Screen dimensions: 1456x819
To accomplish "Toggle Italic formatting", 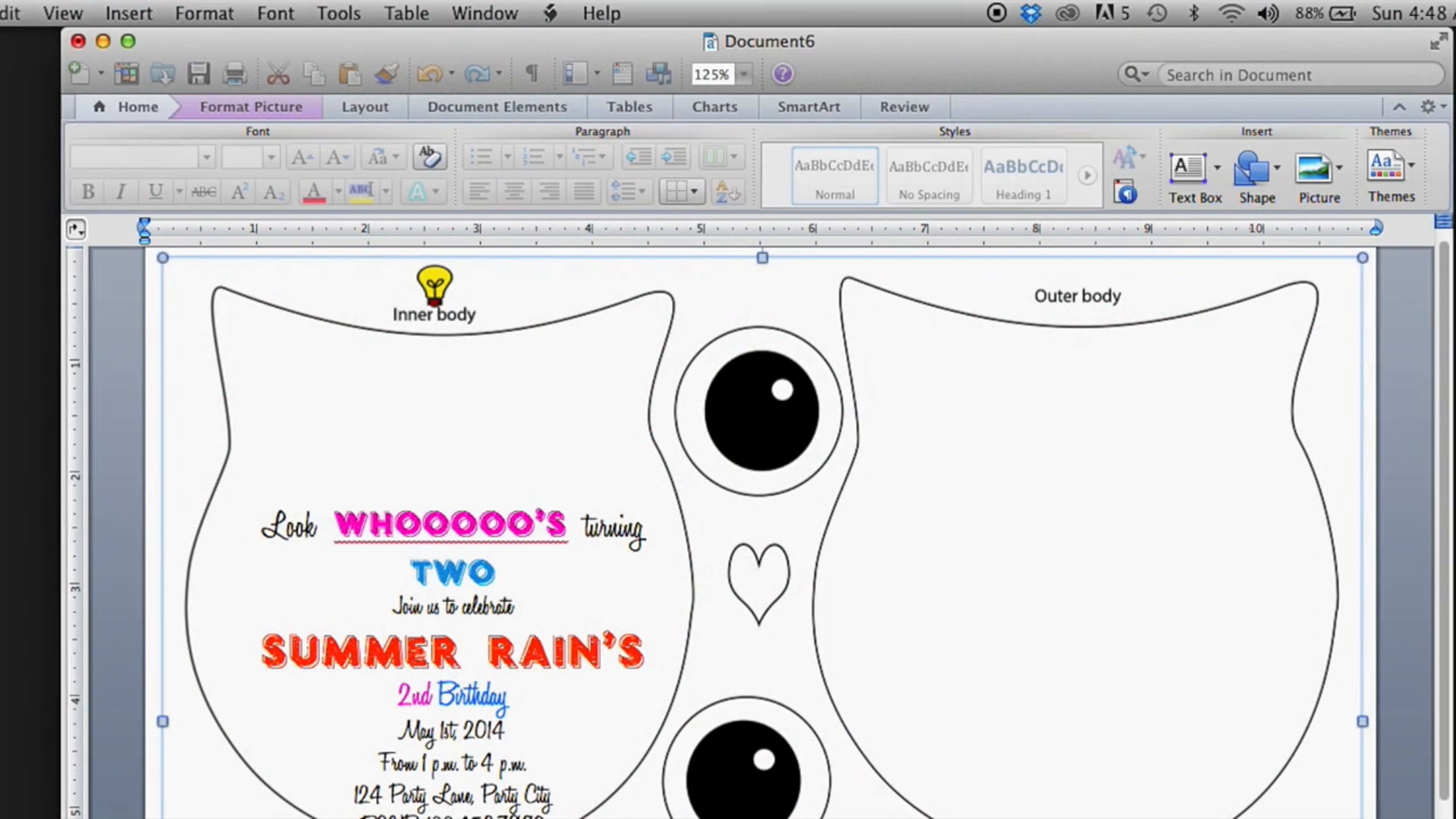I will point(121,192).
